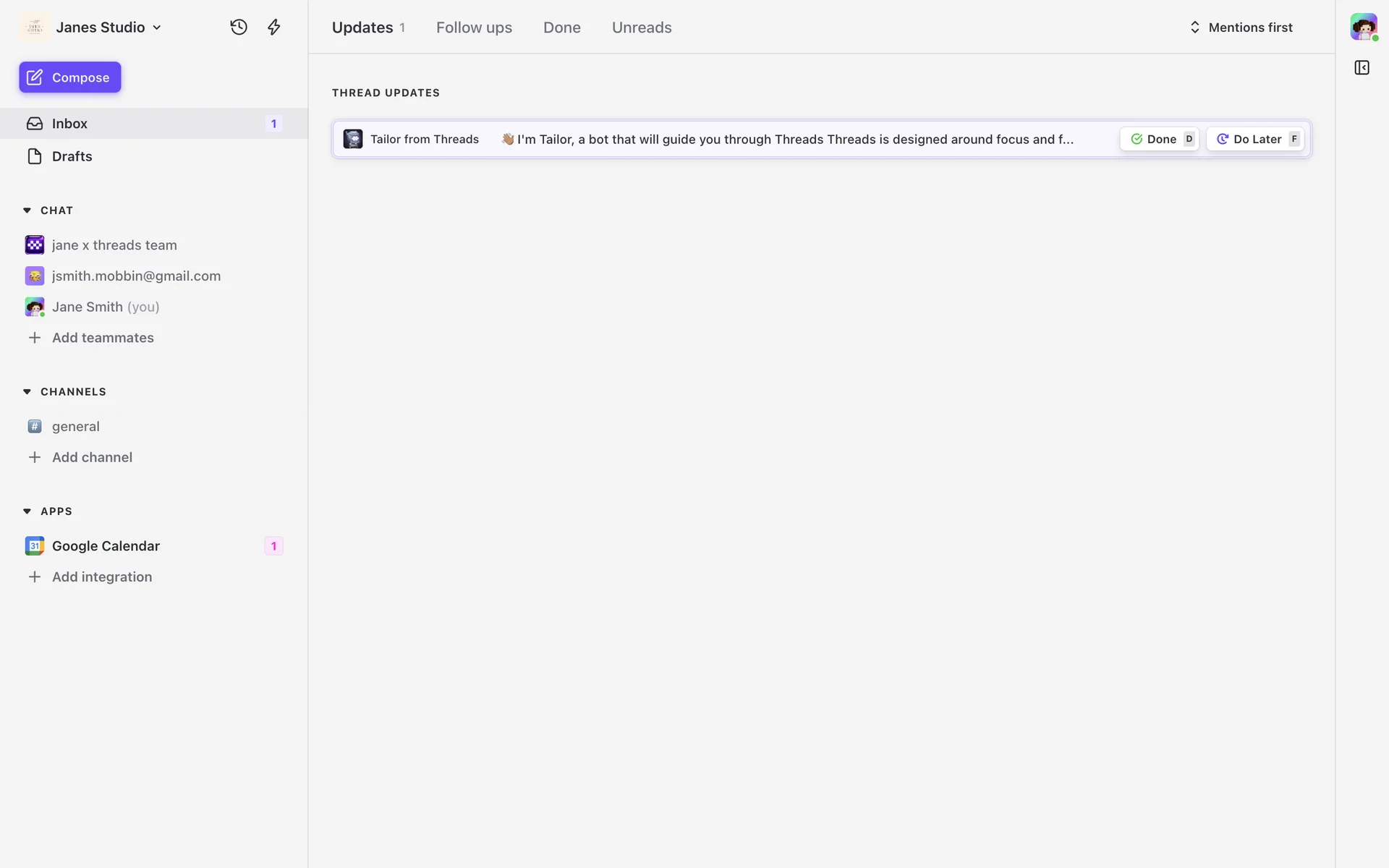Open the history clock icon
The width and height of the screenshot is (1389, 868).
pos(239,27)
